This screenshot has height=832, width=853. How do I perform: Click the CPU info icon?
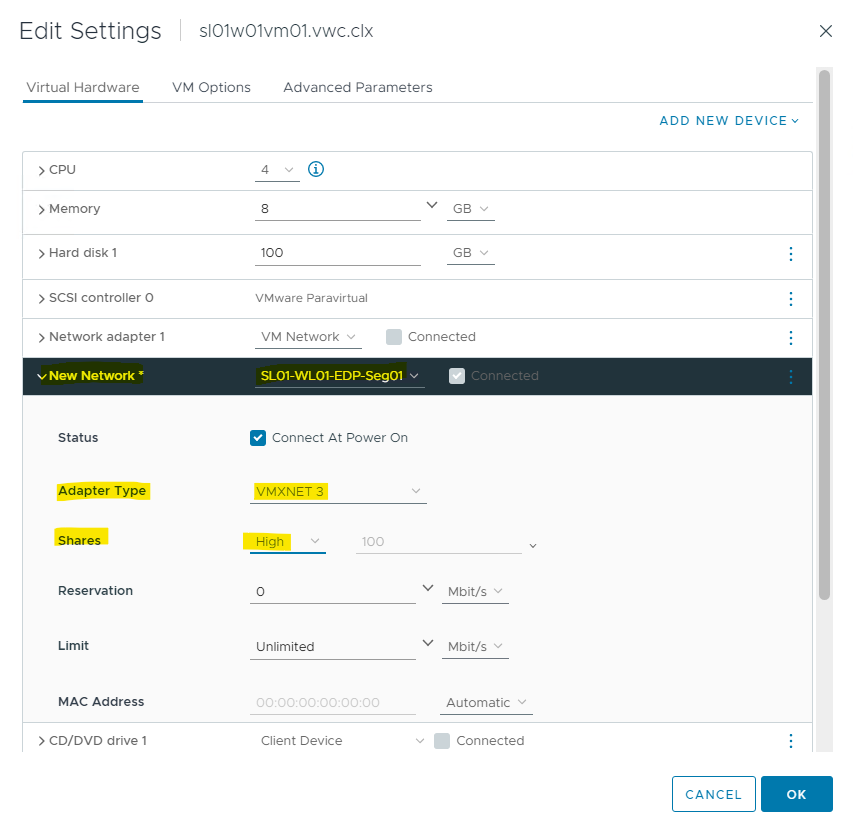[x=316, y=169]
